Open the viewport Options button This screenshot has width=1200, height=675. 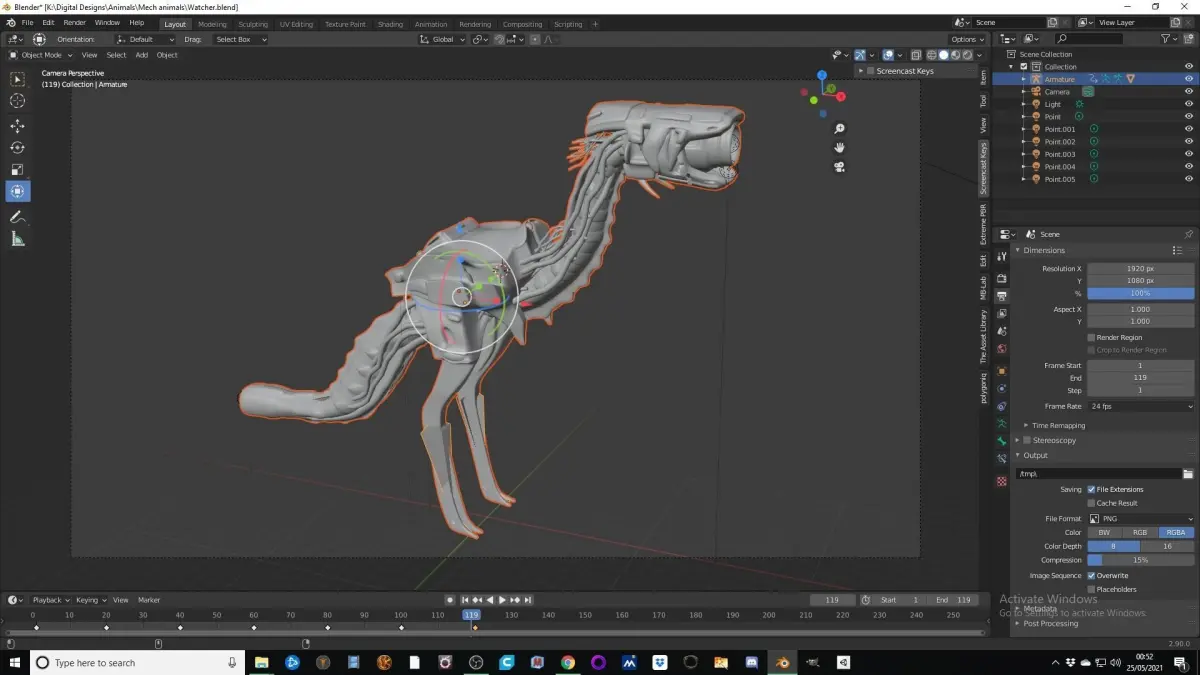point(967,39)
